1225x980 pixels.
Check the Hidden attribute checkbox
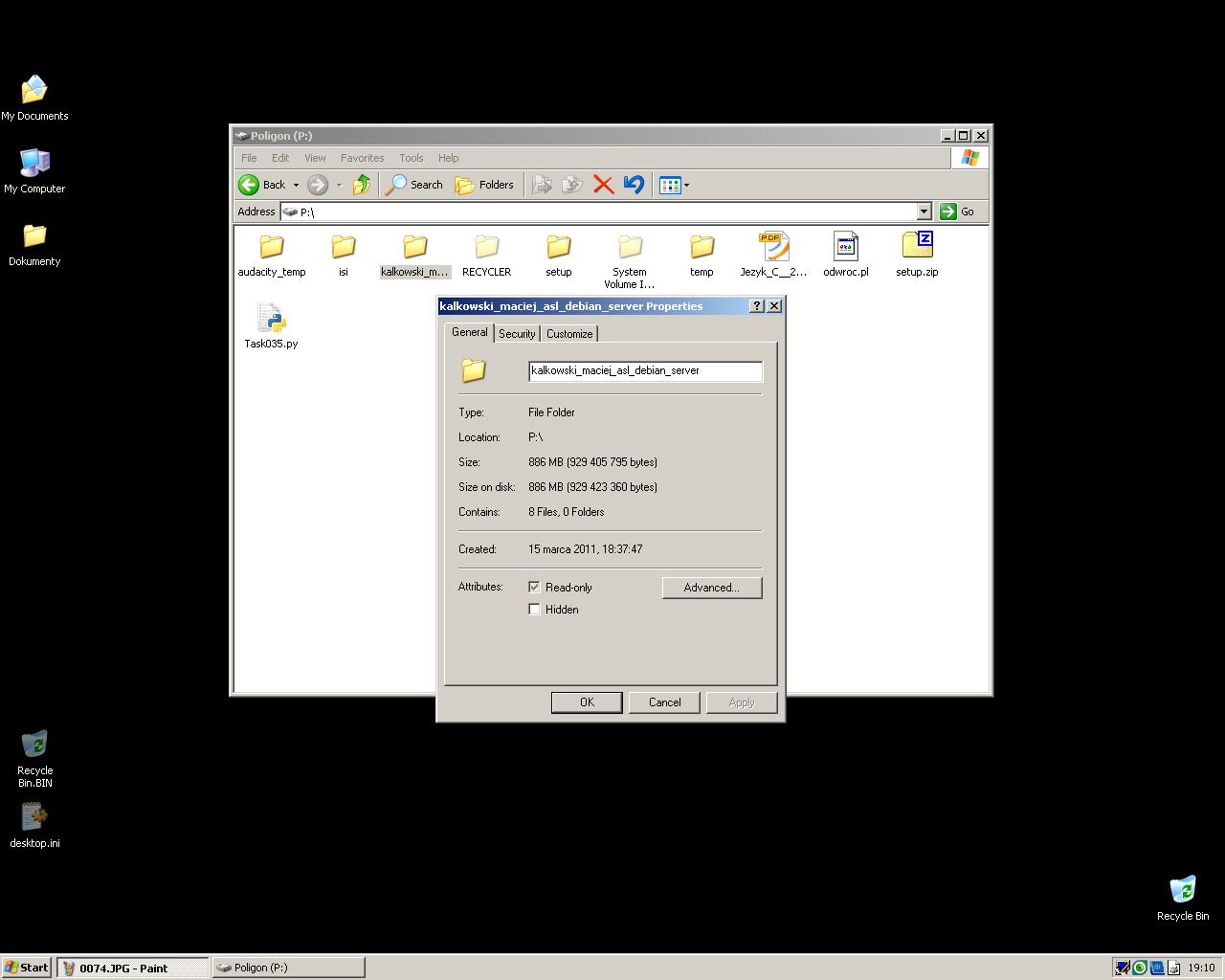[534, 609]
